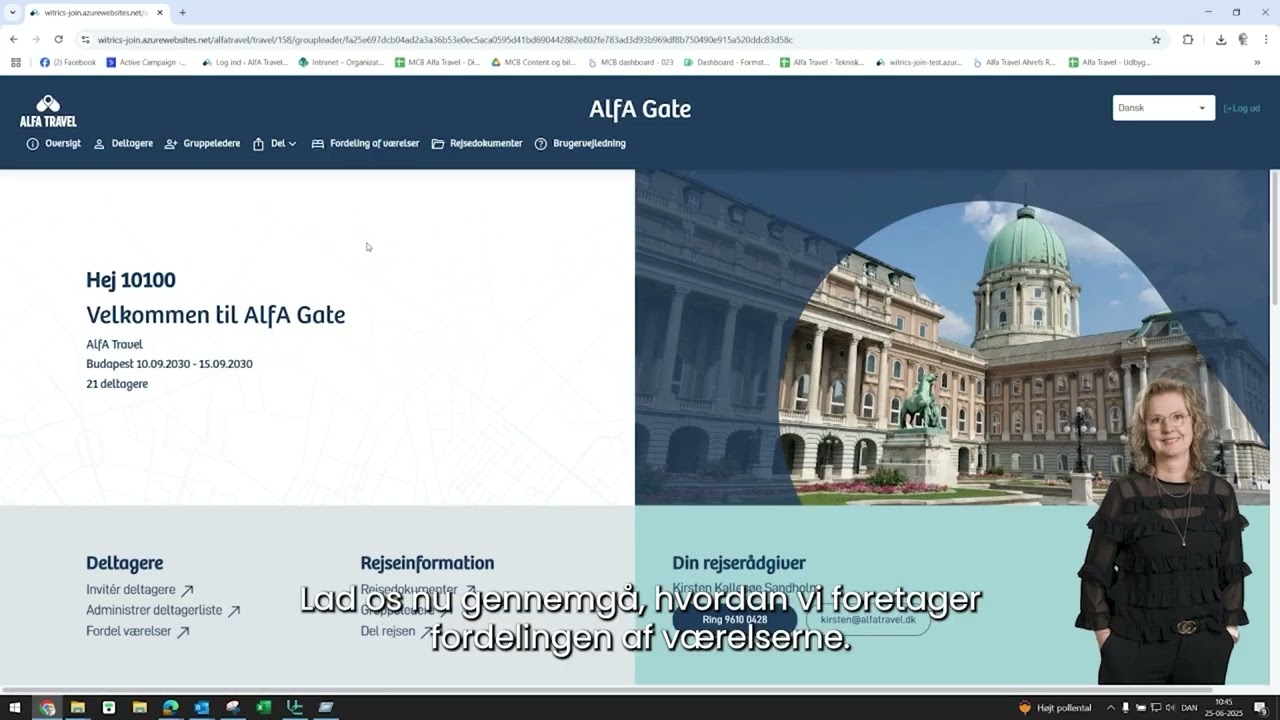Open Dashboard Formst bookmark
The image size is (1280, 720).
click(x=727, y=62)
